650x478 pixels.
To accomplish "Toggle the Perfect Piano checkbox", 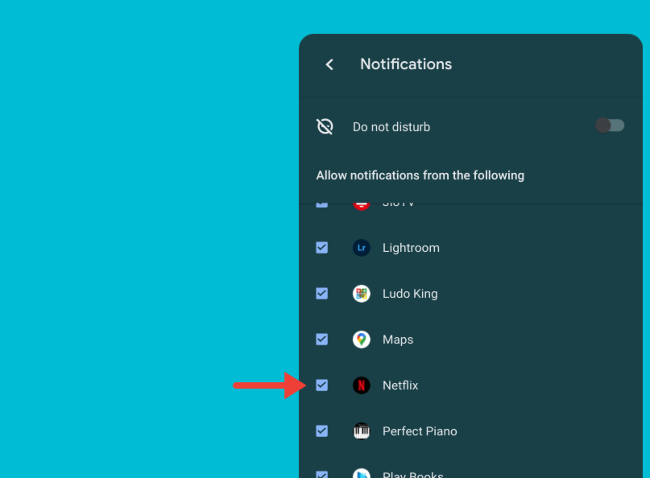I will coord(322,431).
